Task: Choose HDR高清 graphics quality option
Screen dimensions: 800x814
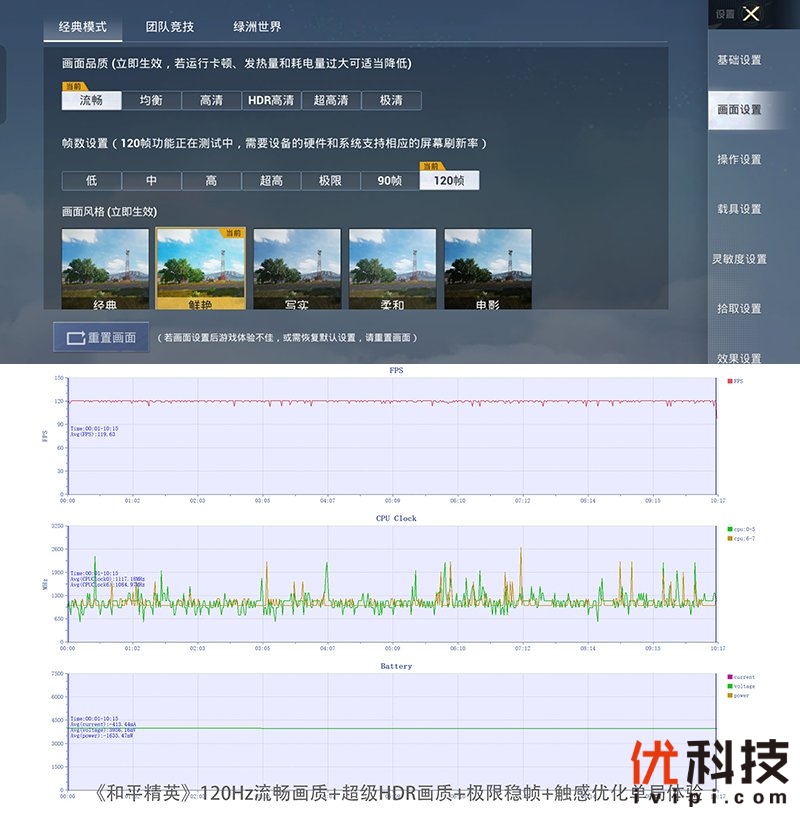Action: coord(271,100)
